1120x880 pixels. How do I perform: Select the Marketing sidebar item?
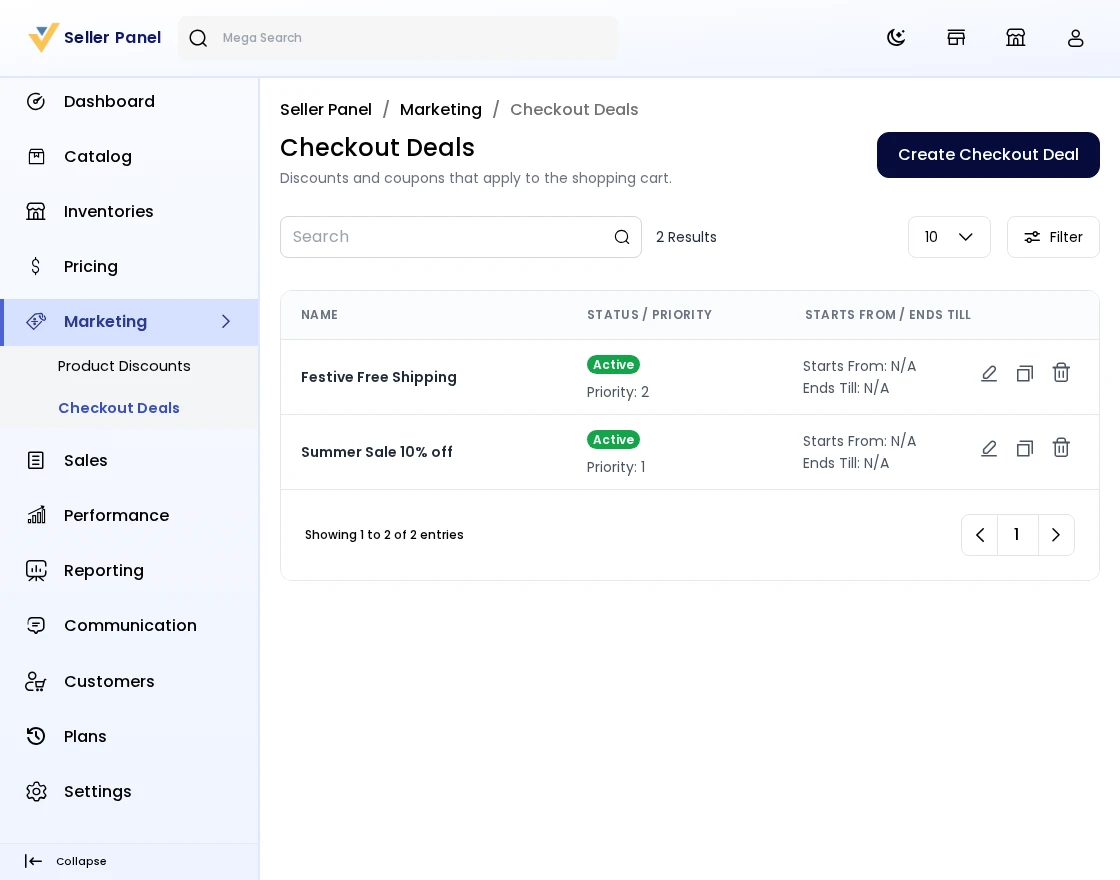pyautogui.click(x=129, y=322)
